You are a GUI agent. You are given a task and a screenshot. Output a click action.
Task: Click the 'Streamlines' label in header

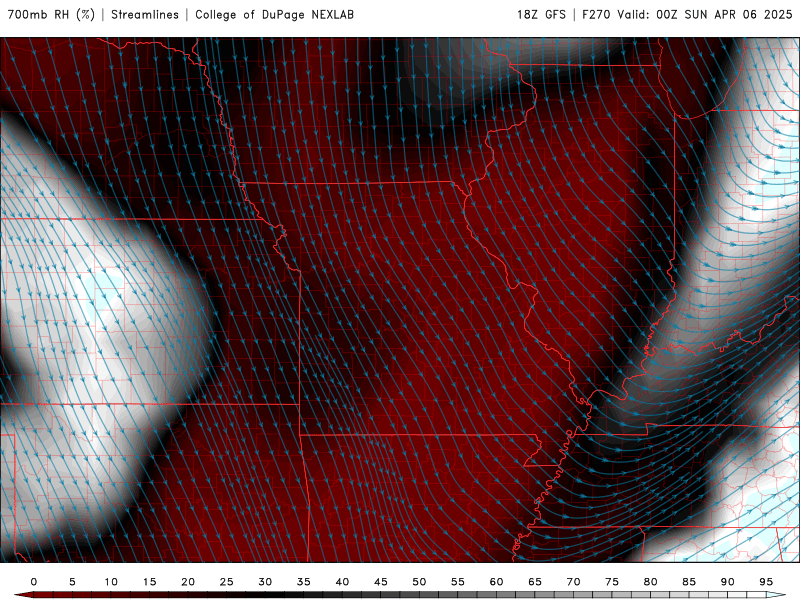(x=145, y=15)
